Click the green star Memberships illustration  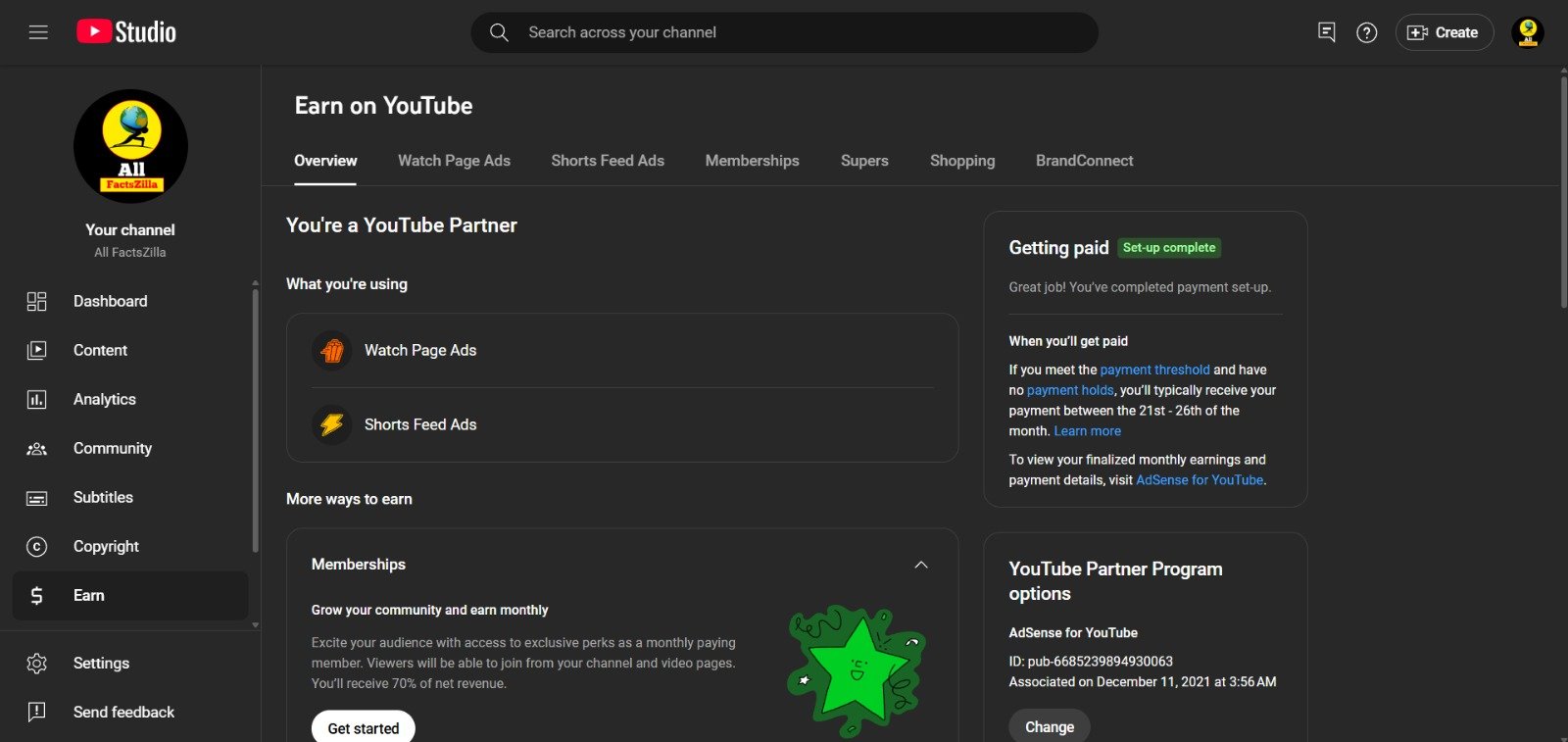click(857, 670)
